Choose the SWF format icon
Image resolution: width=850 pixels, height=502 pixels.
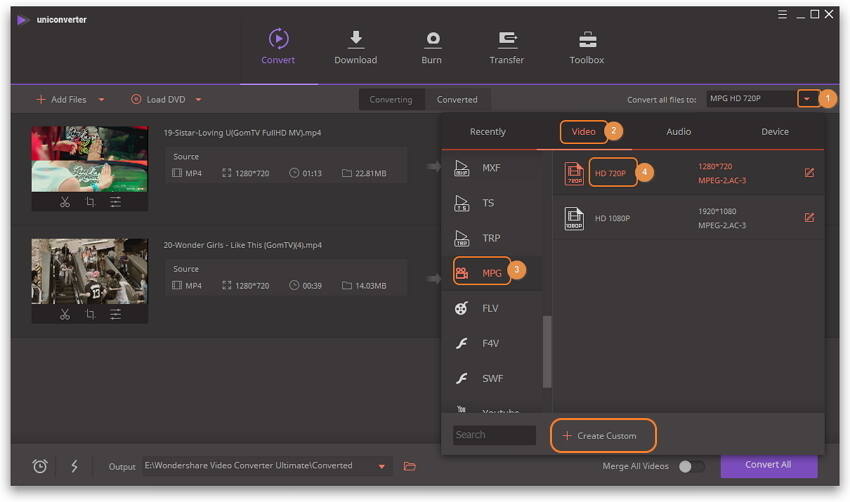(461, 378)
